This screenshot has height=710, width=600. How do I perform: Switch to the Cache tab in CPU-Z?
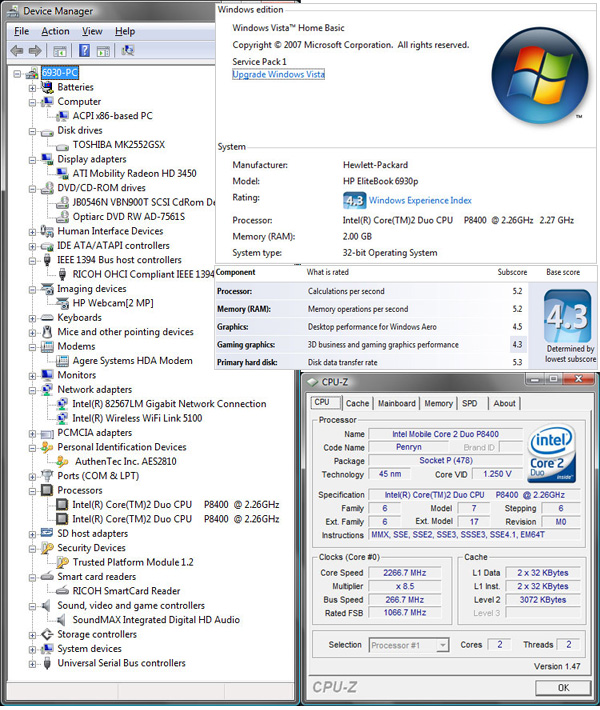(357, 403)
